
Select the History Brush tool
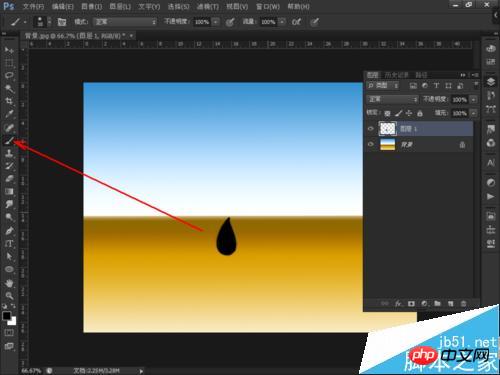coord(9,166)
